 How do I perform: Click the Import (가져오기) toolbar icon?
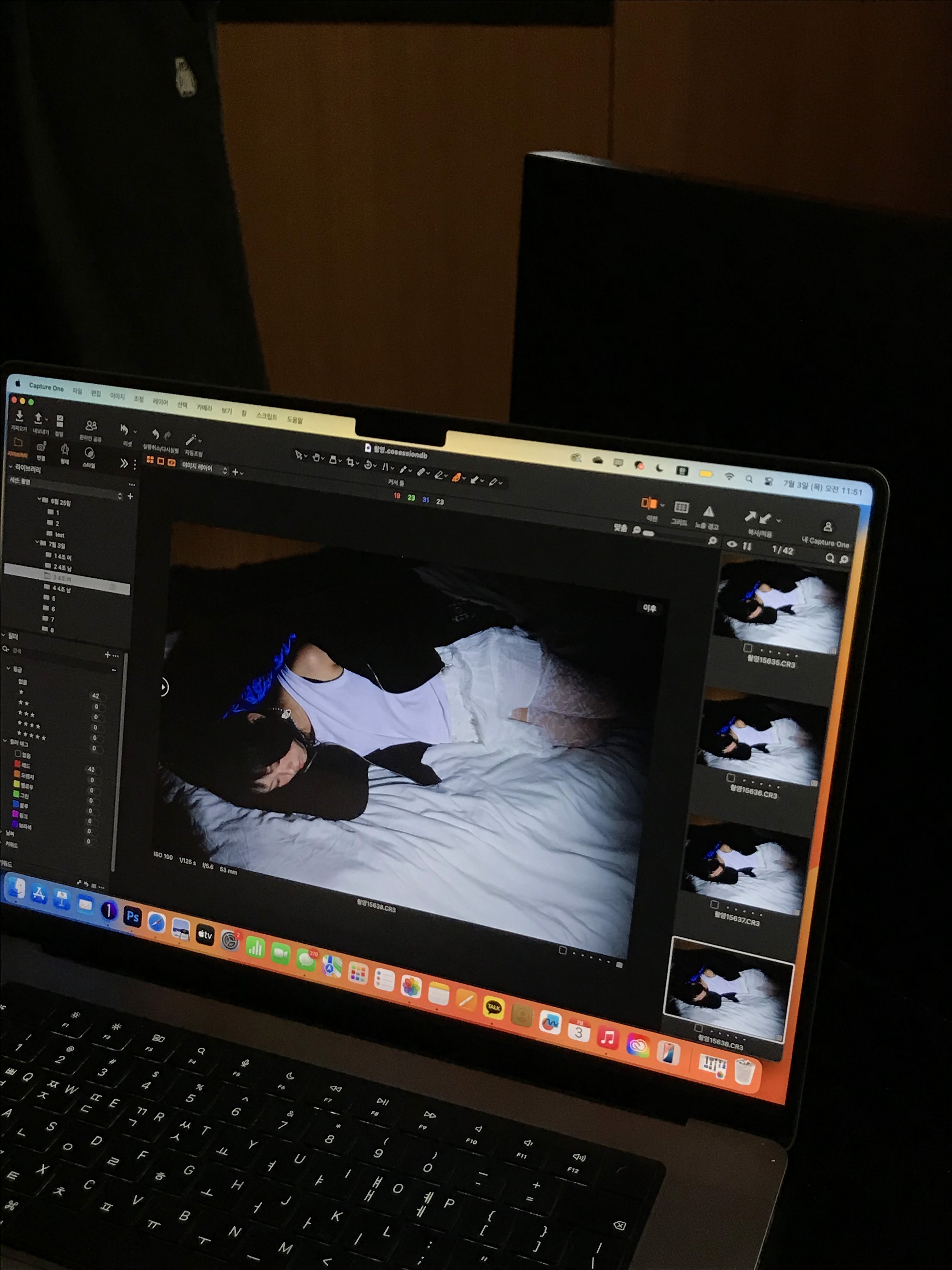tap(19, 416)
